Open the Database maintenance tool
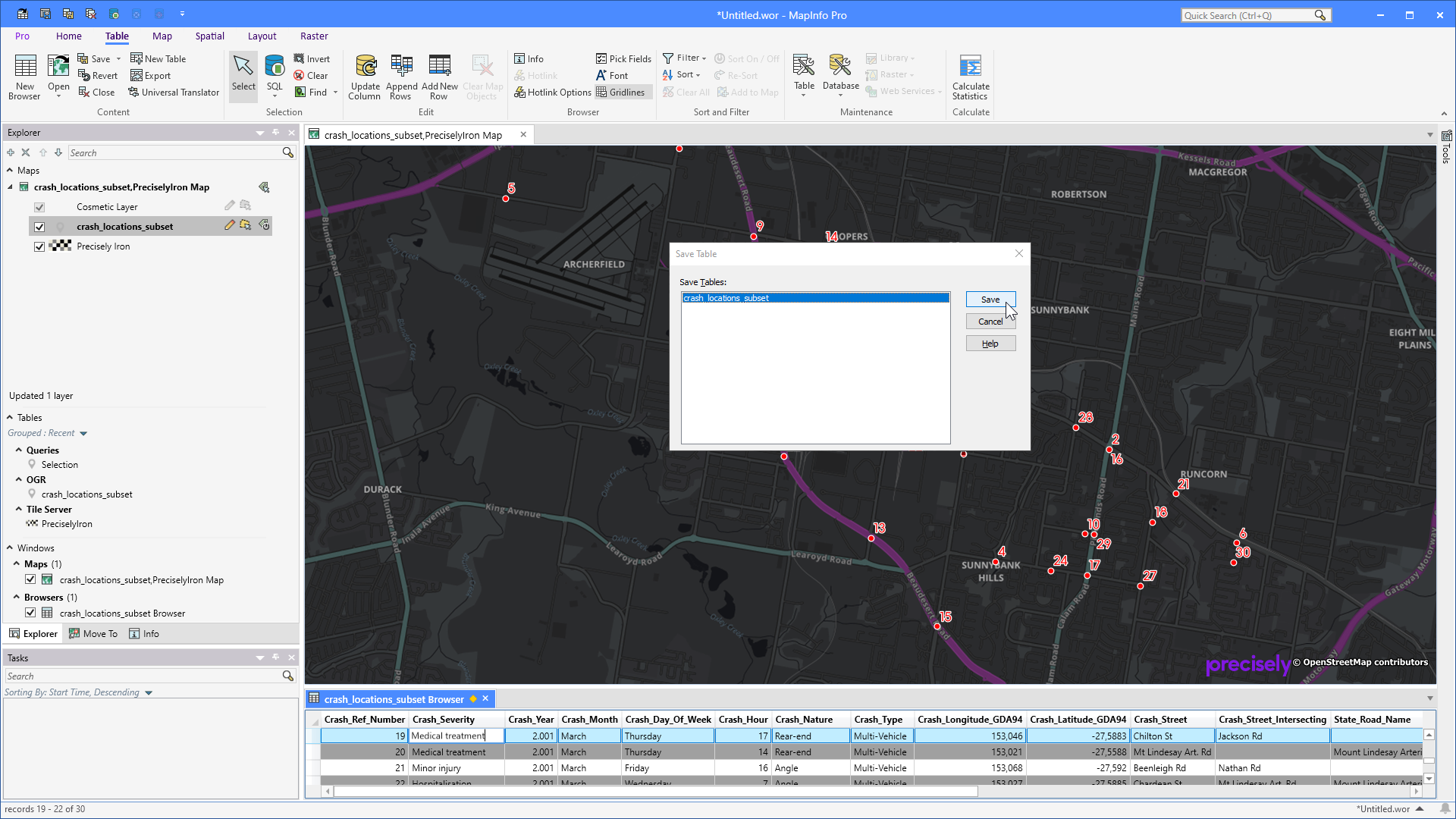The height and width of the screenshot is (819, 1456). [x=839, y=75]
